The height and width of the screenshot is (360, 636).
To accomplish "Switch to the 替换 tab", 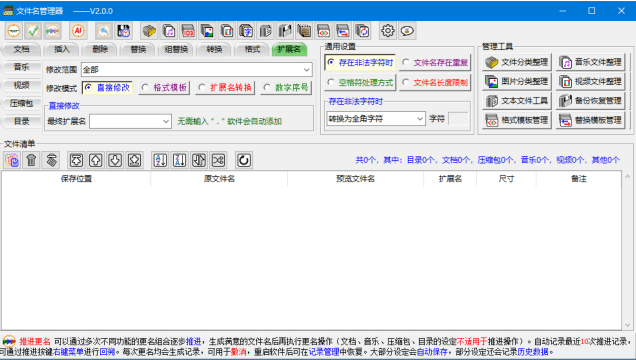I will 138,49.
